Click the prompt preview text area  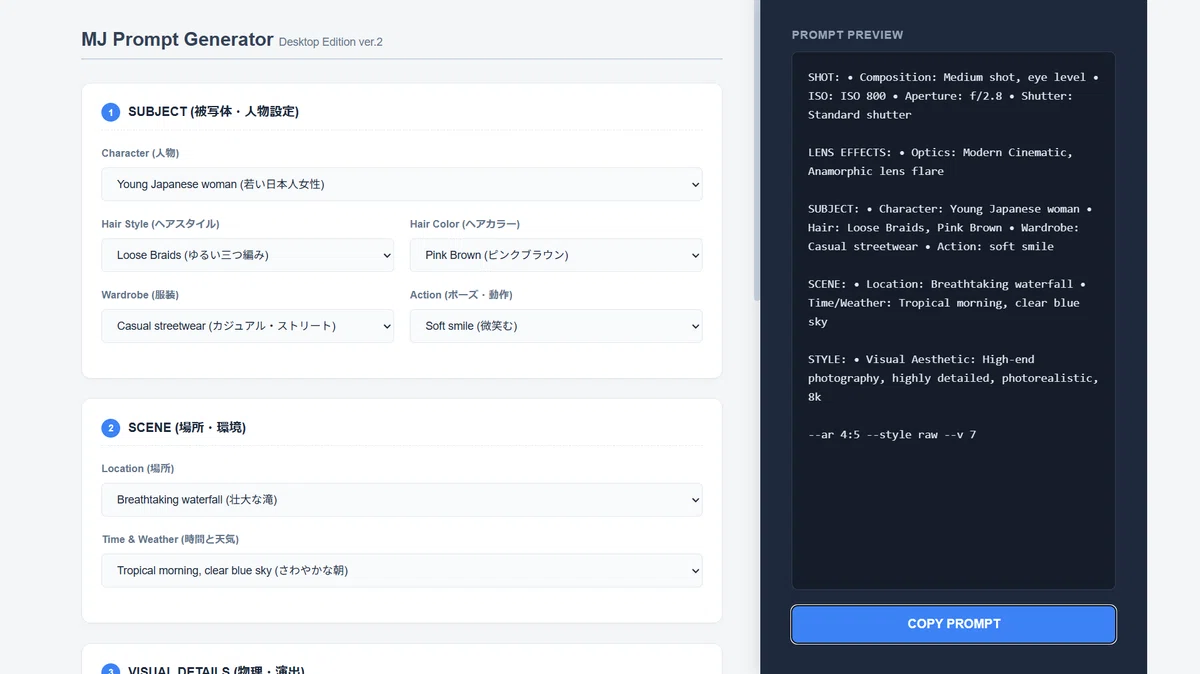point(954,321)
